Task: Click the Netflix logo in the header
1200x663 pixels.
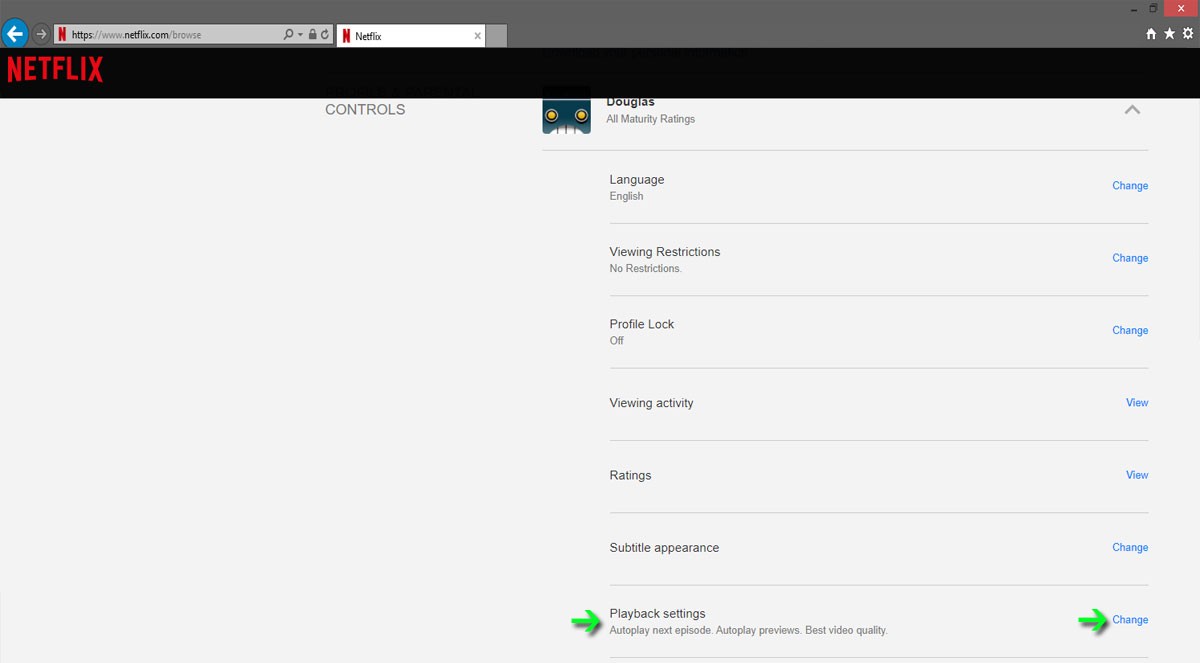Action: pyautogui.click(x=55, y=70)
